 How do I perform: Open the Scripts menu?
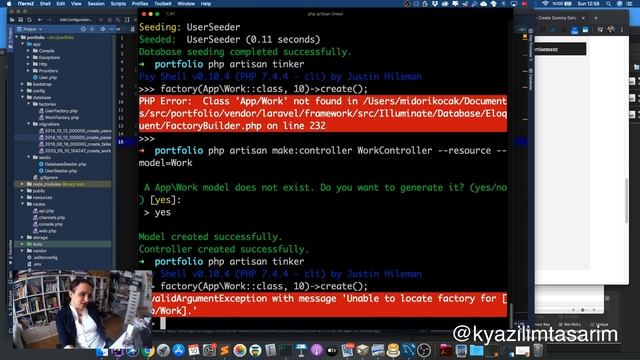118,4
